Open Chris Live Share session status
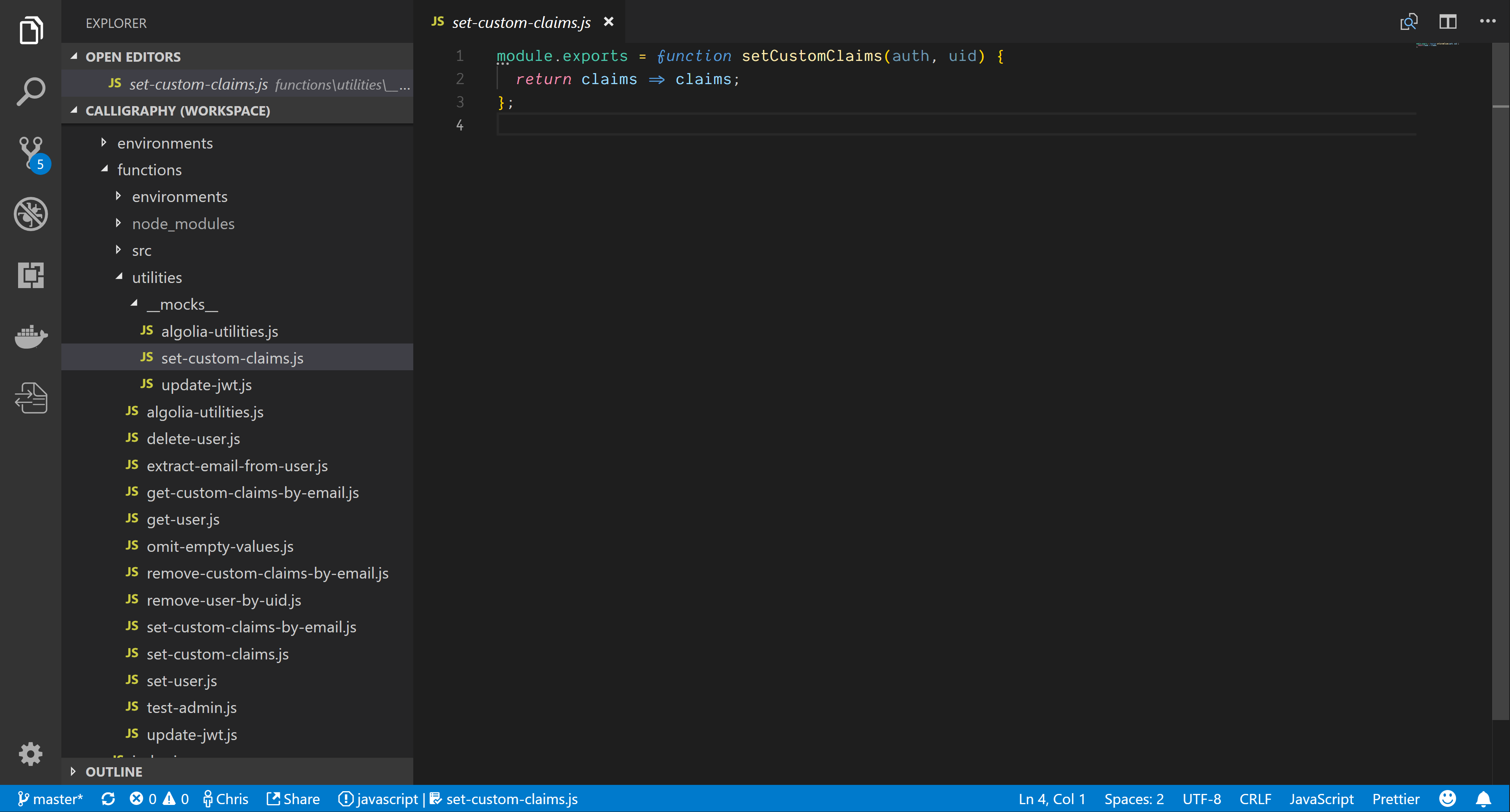The height and width of the screenshot is (812, 1510). pyautogui.click(x=226, y=799)
